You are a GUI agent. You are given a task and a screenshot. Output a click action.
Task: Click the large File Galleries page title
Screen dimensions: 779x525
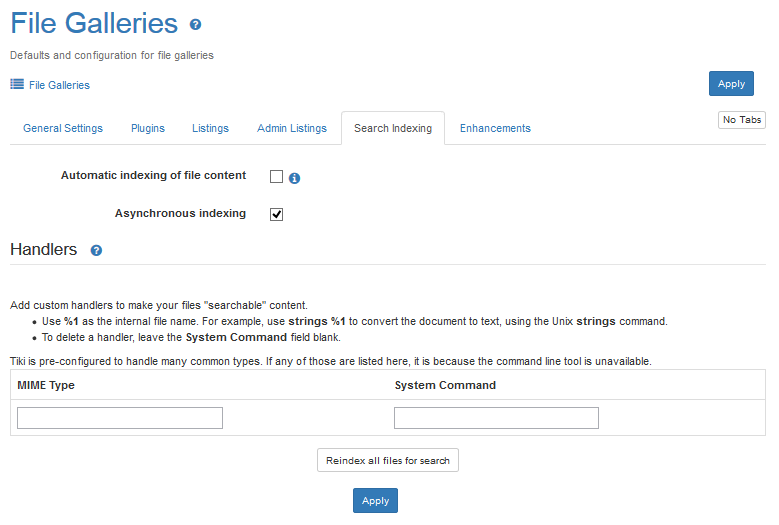(94, 24)
